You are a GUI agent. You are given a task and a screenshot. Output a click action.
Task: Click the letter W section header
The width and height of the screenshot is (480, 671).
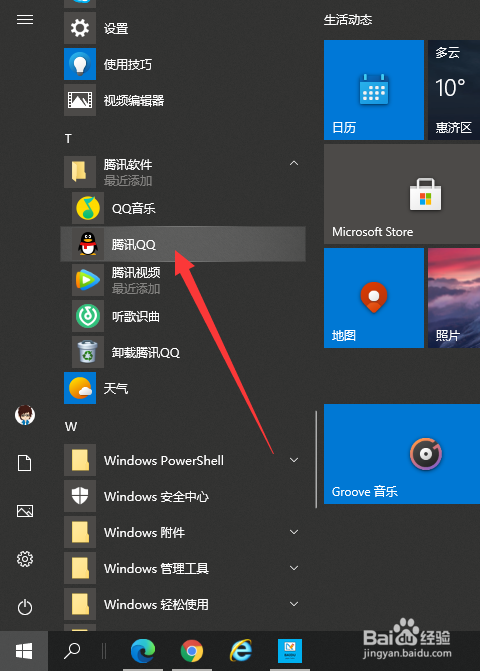(x=71, y=426)
